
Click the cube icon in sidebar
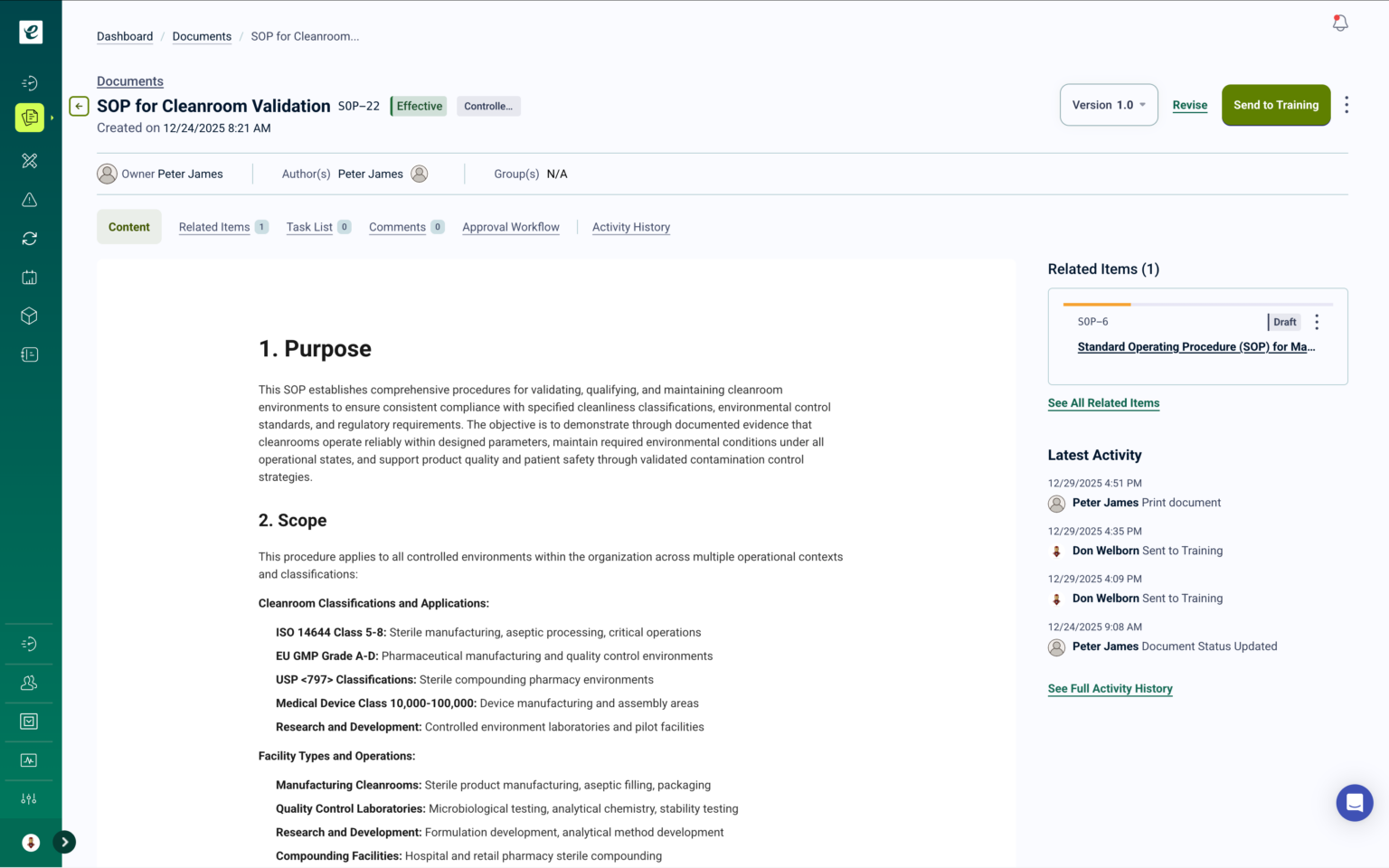pyautogui.click(x=30, y=316)
